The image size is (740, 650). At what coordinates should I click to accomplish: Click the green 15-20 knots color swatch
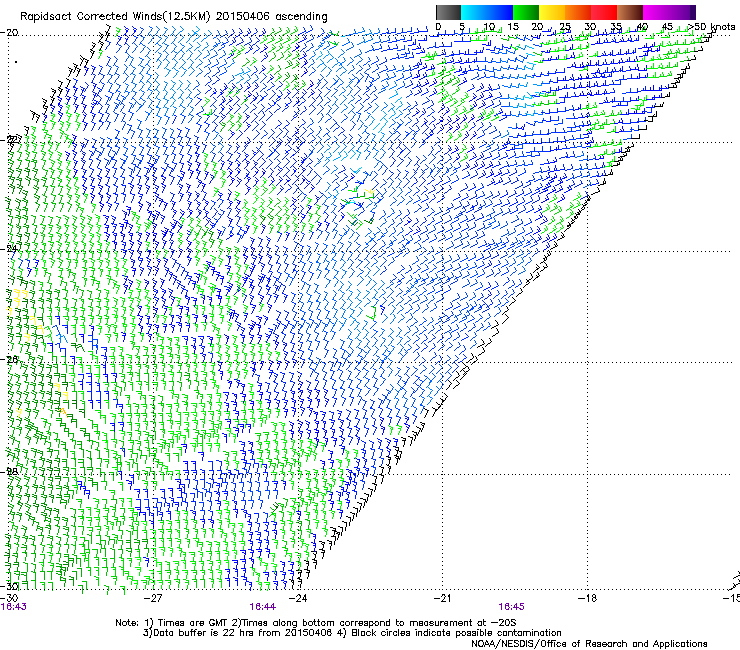tap(526, 12)
